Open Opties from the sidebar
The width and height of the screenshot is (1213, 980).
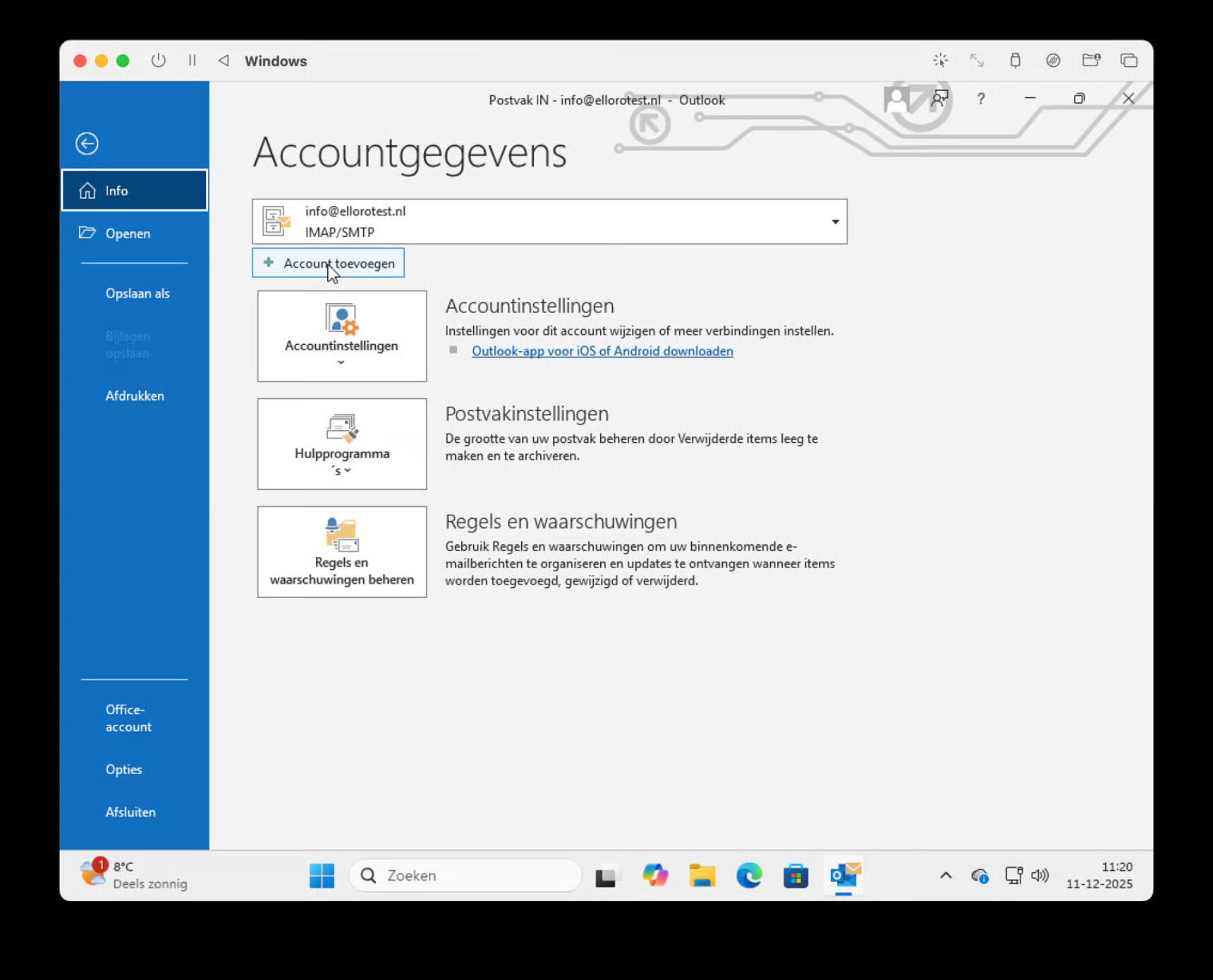124,770
